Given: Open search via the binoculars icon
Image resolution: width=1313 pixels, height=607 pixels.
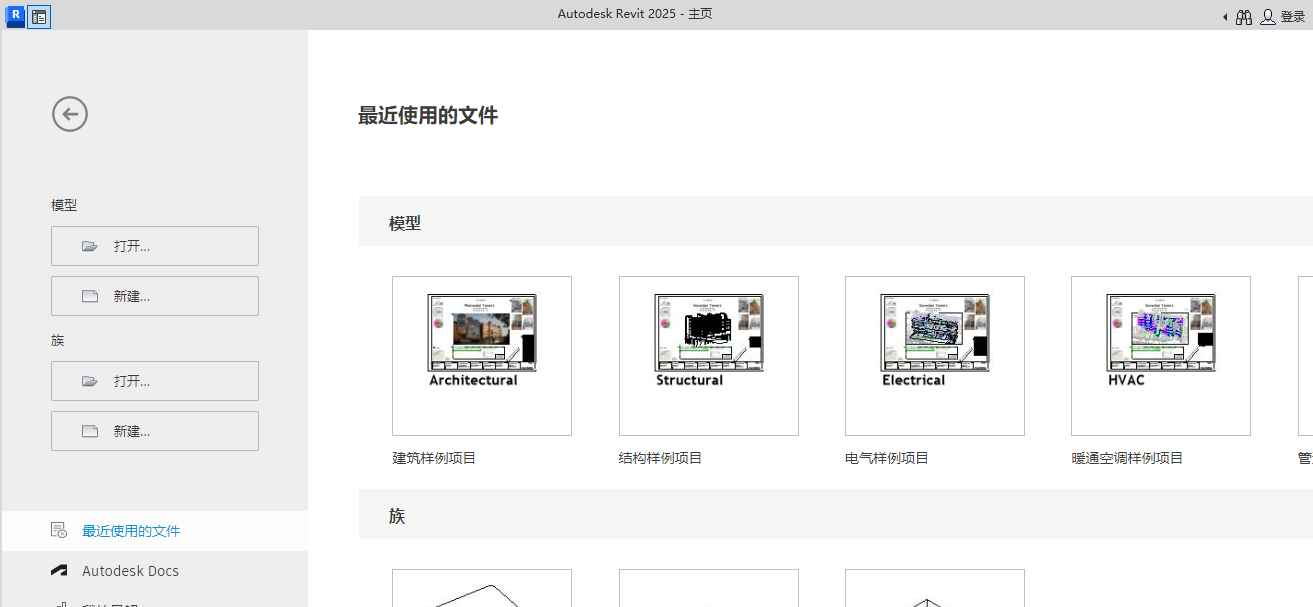Looking at the screenshot, I should [1244, 17].
